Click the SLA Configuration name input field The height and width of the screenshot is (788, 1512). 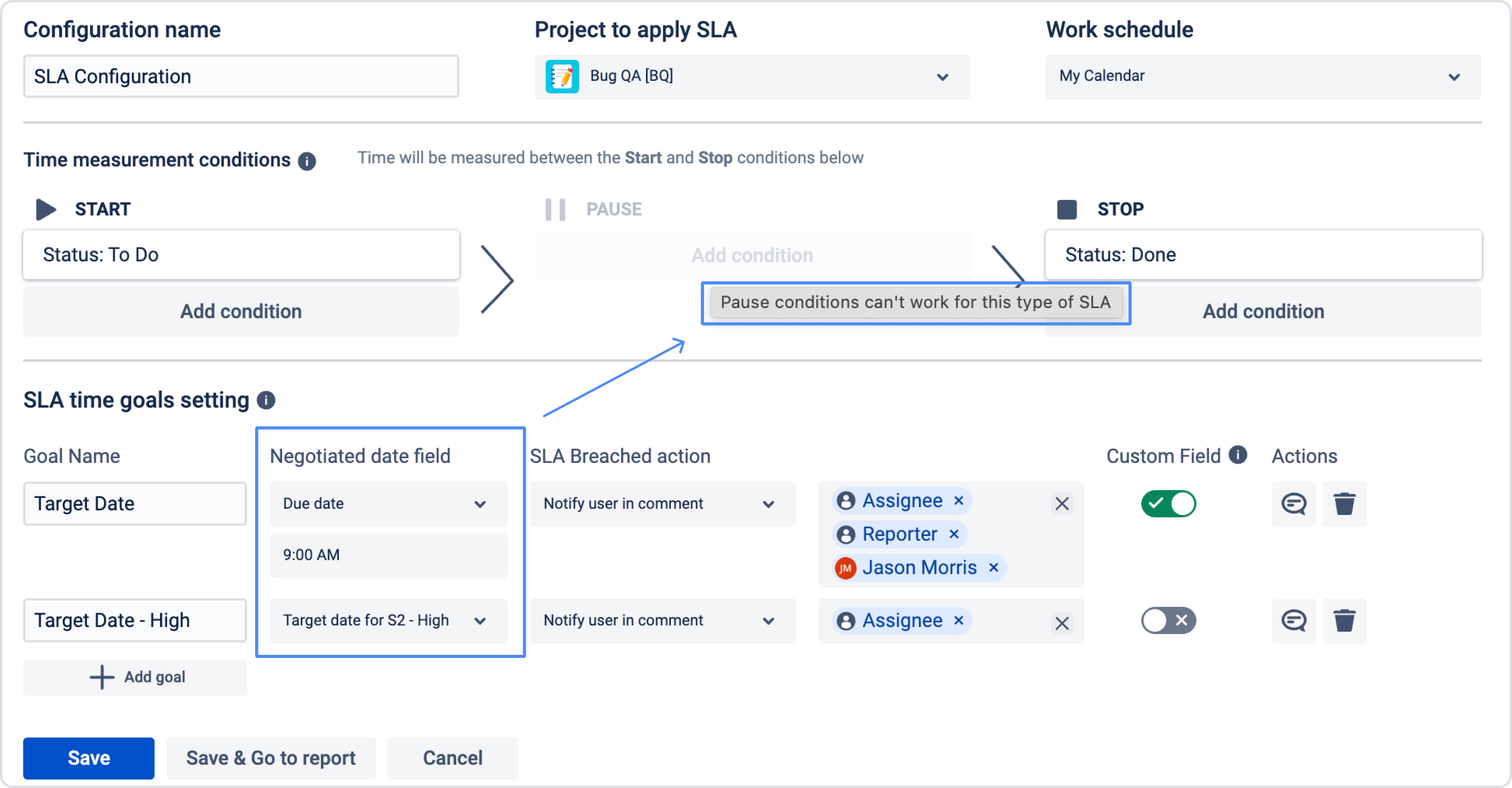tap(241, 76)
